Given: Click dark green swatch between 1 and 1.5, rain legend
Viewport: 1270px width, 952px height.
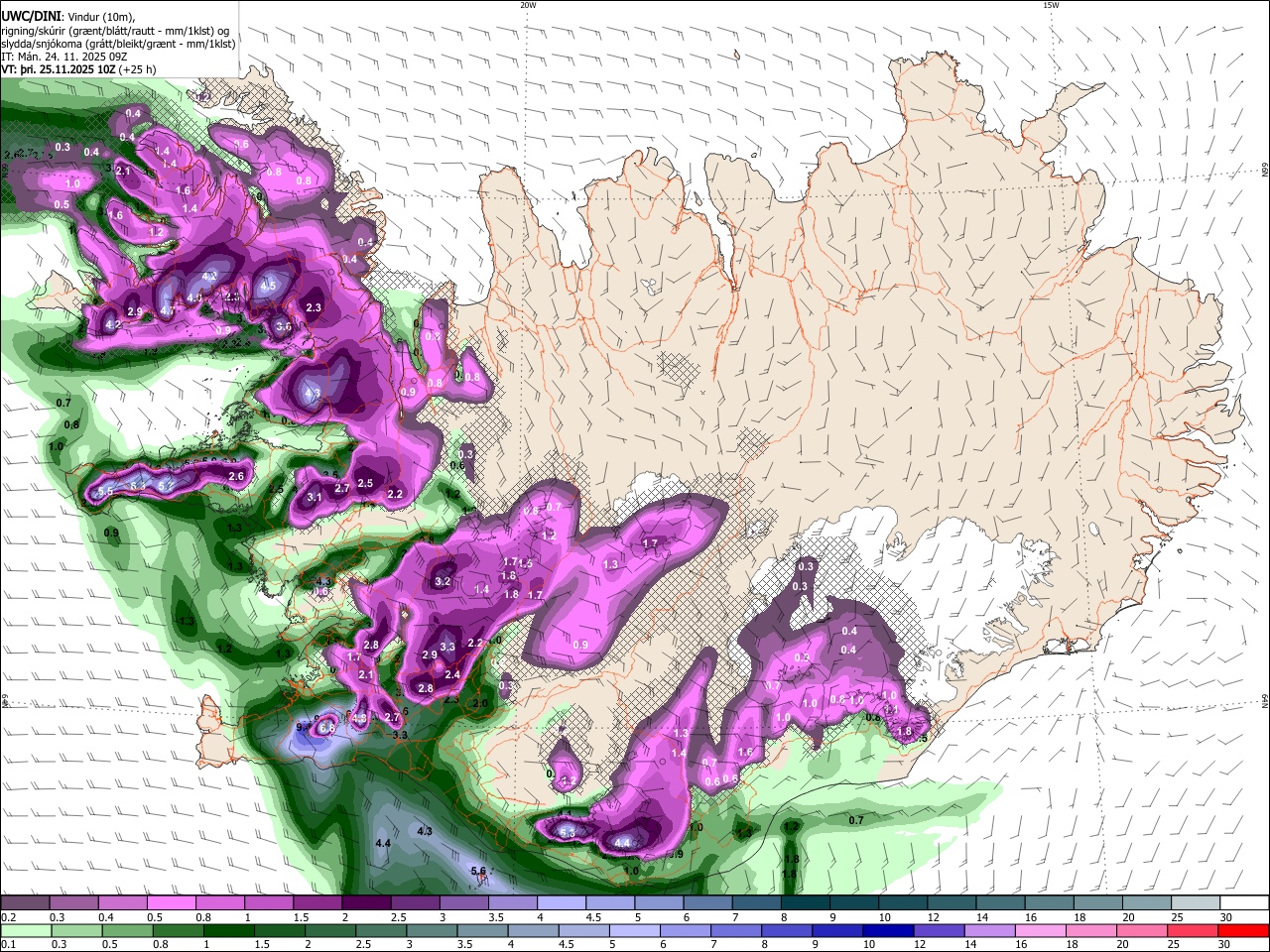Looking at the screenshot, I should (x=227, y=930).
